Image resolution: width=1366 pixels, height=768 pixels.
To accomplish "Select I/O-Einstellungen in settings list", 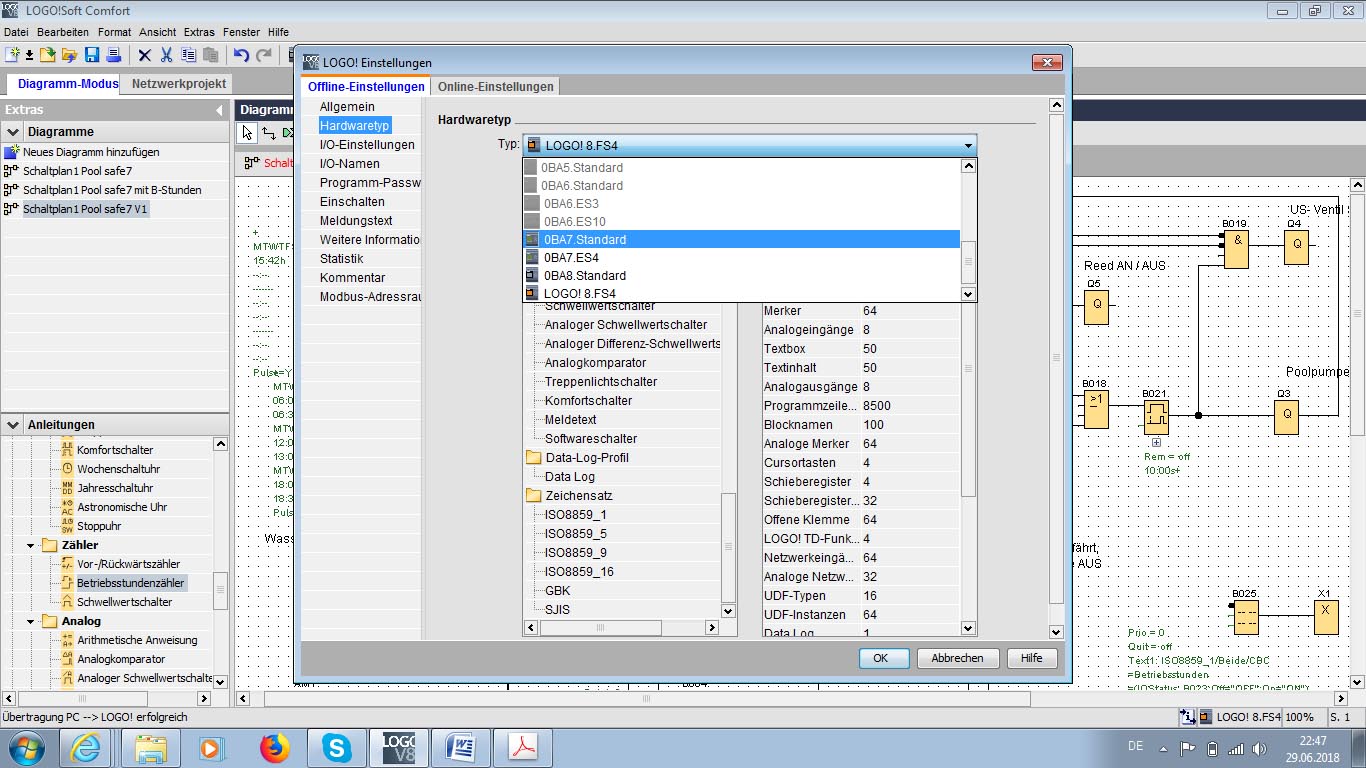I will point(367,145).
